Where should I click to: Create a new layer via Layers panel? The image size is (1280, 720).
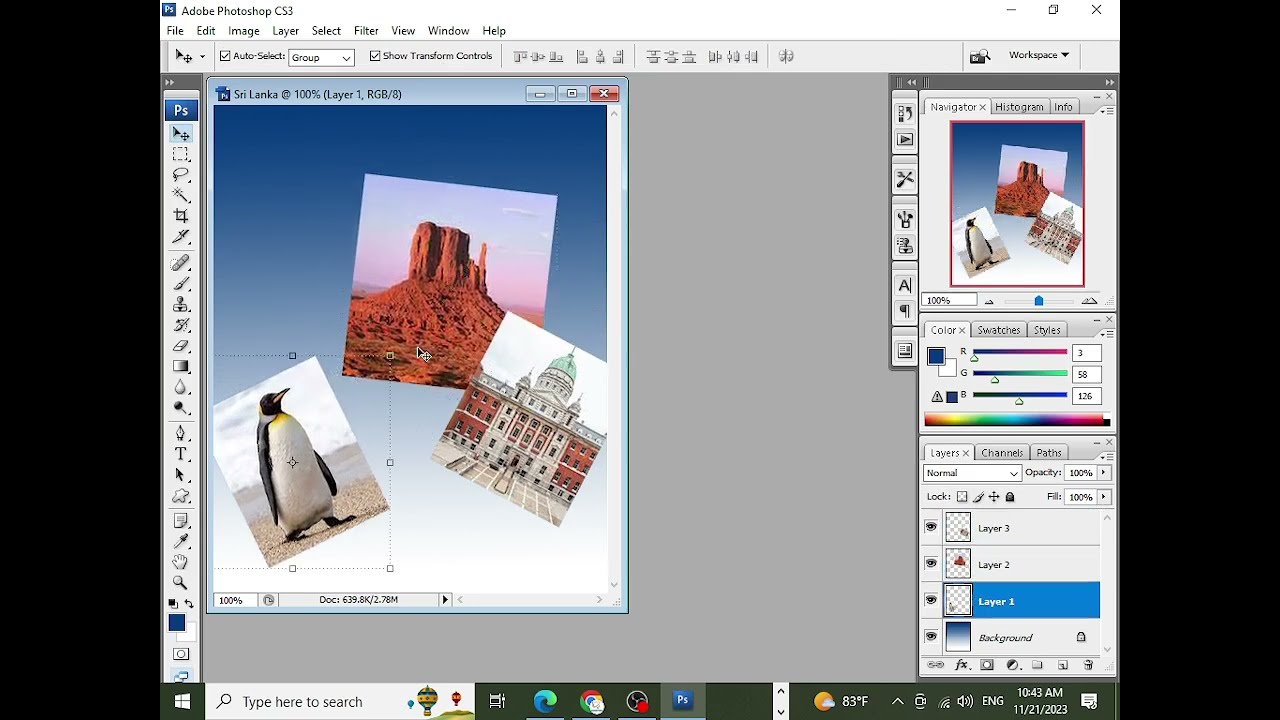(x=1063, y=665)
